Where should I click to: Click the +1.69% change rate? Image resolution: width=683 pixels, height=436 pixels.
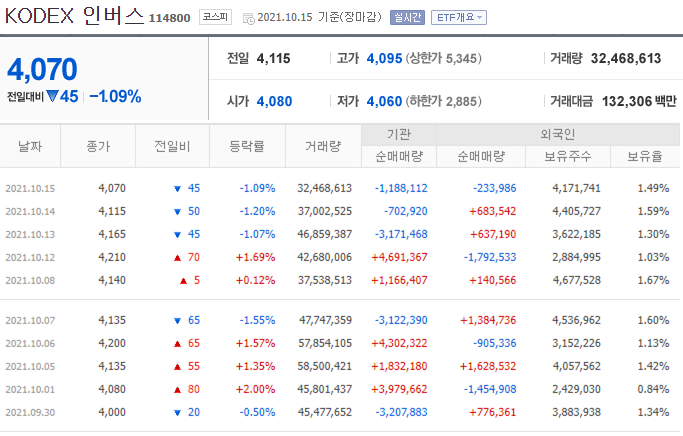[255, 257]
